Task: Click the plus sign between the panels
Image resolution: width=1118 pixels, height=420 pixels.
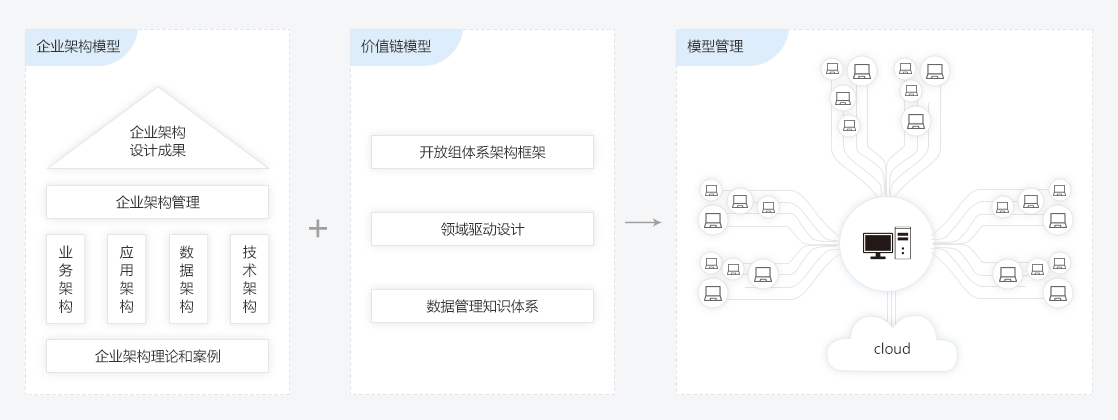Action: pyautogui.click(x=318, y=228)
